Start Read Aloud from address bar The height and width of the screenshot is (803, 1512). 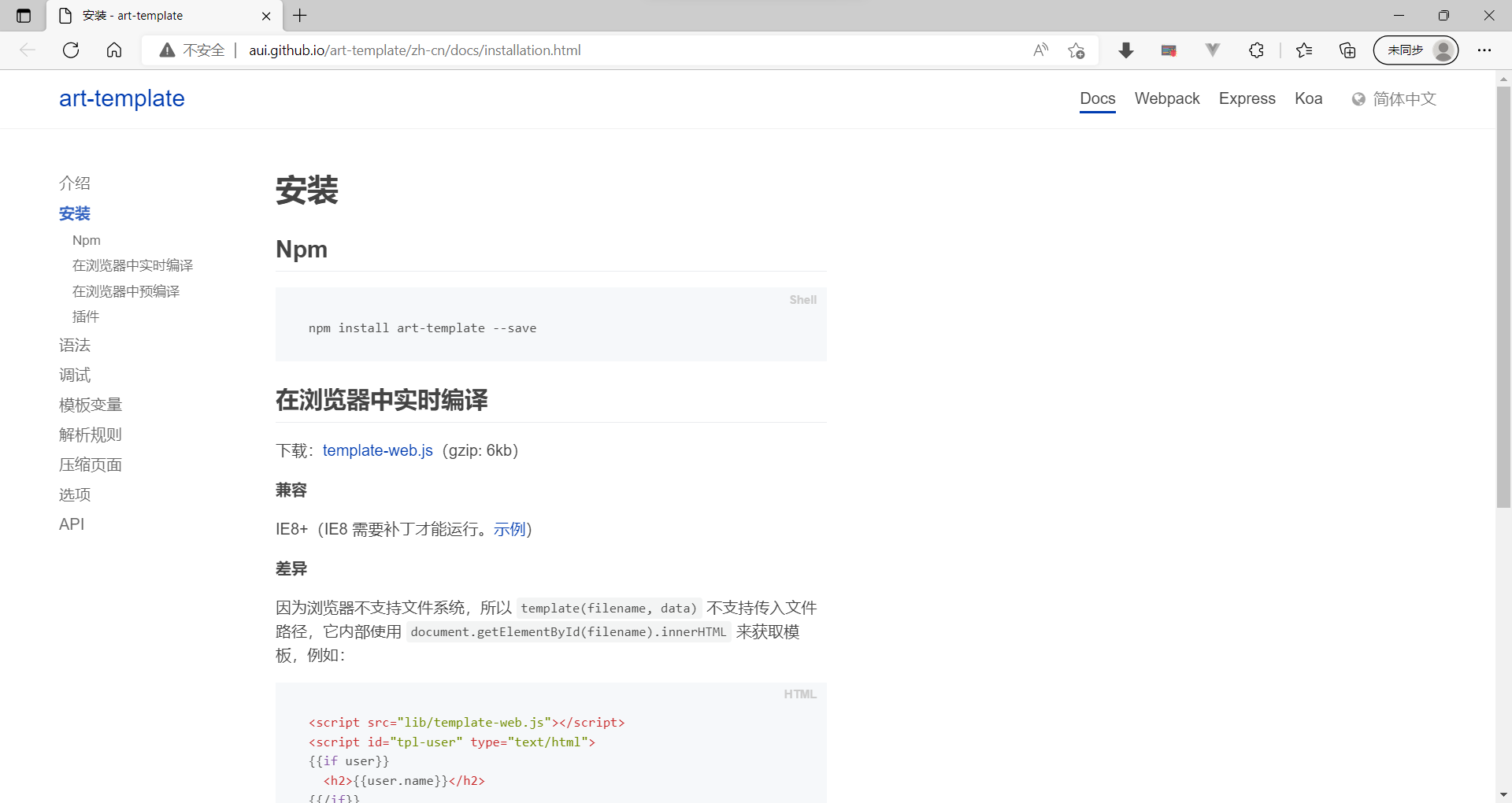1040,50
